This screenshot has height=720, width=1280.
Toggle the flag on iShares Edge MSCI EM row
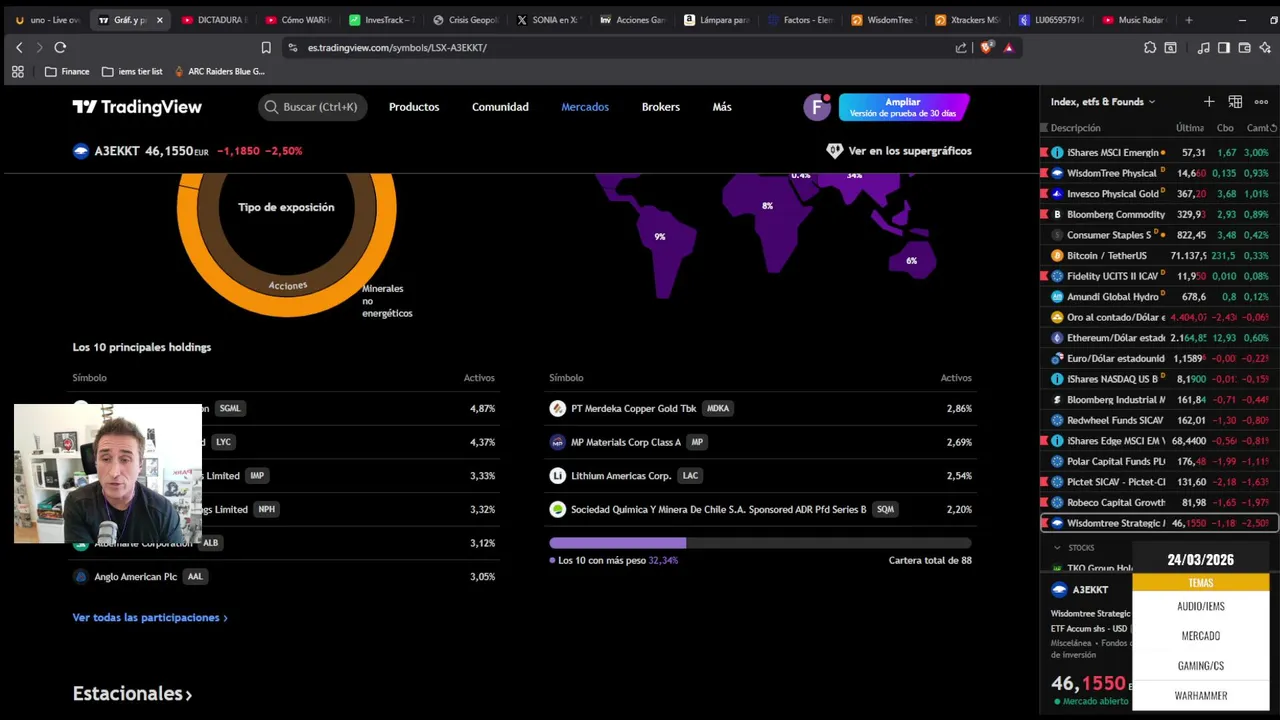tap(1044, 441)
